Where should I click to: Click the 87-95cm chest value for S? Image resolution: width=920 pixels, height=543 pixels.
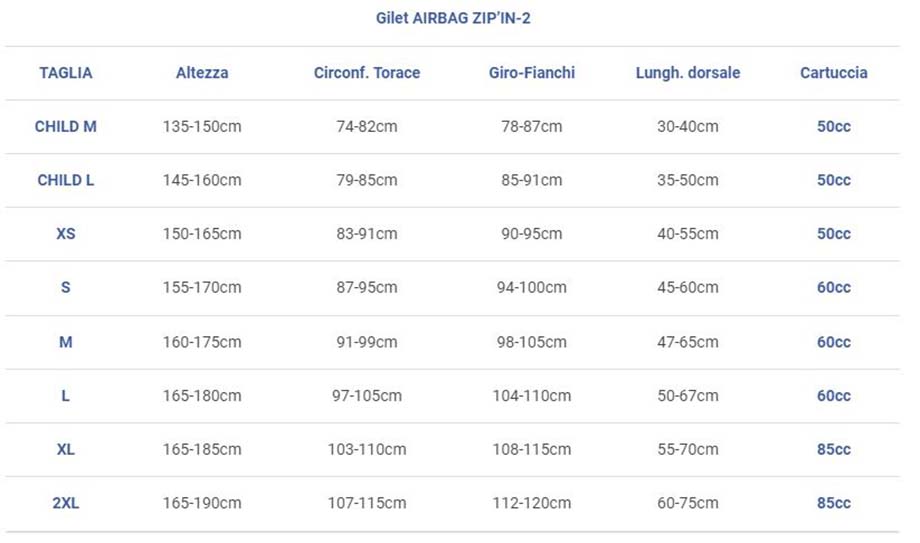(x=367, y=287)
